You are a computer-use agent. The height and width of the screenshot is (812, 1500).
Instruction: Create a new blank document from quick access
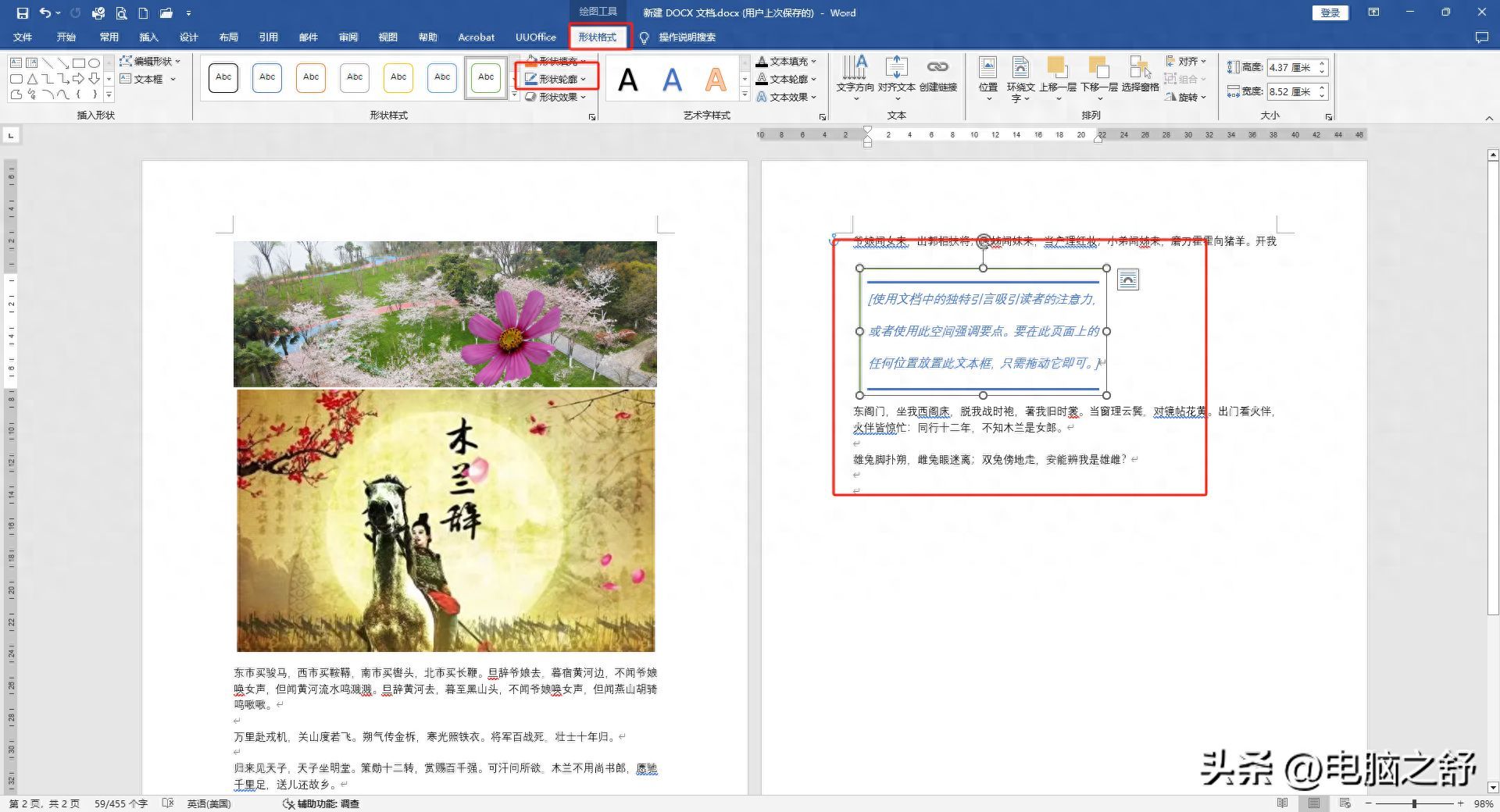pos(143,13)
